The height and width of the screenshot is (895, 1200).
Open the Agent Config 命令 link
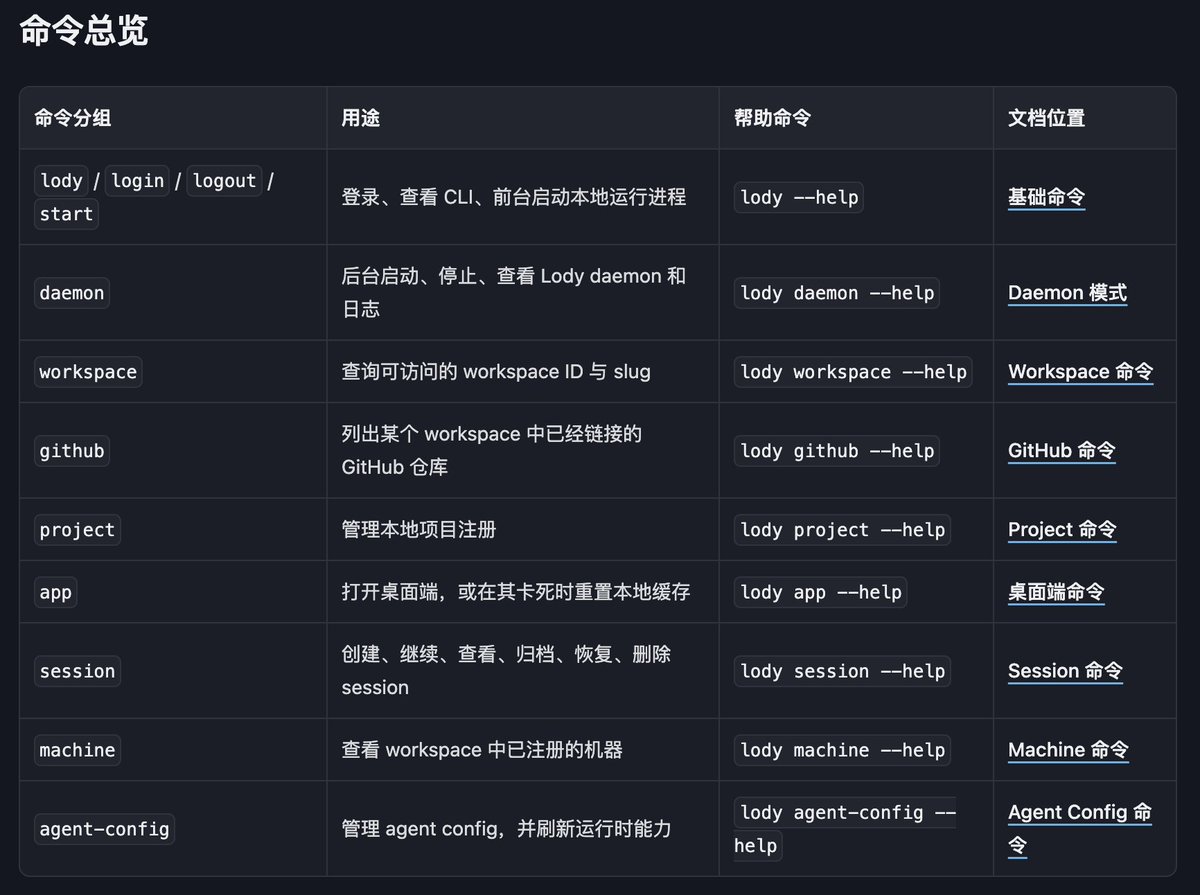click(x=1080, y=829)
